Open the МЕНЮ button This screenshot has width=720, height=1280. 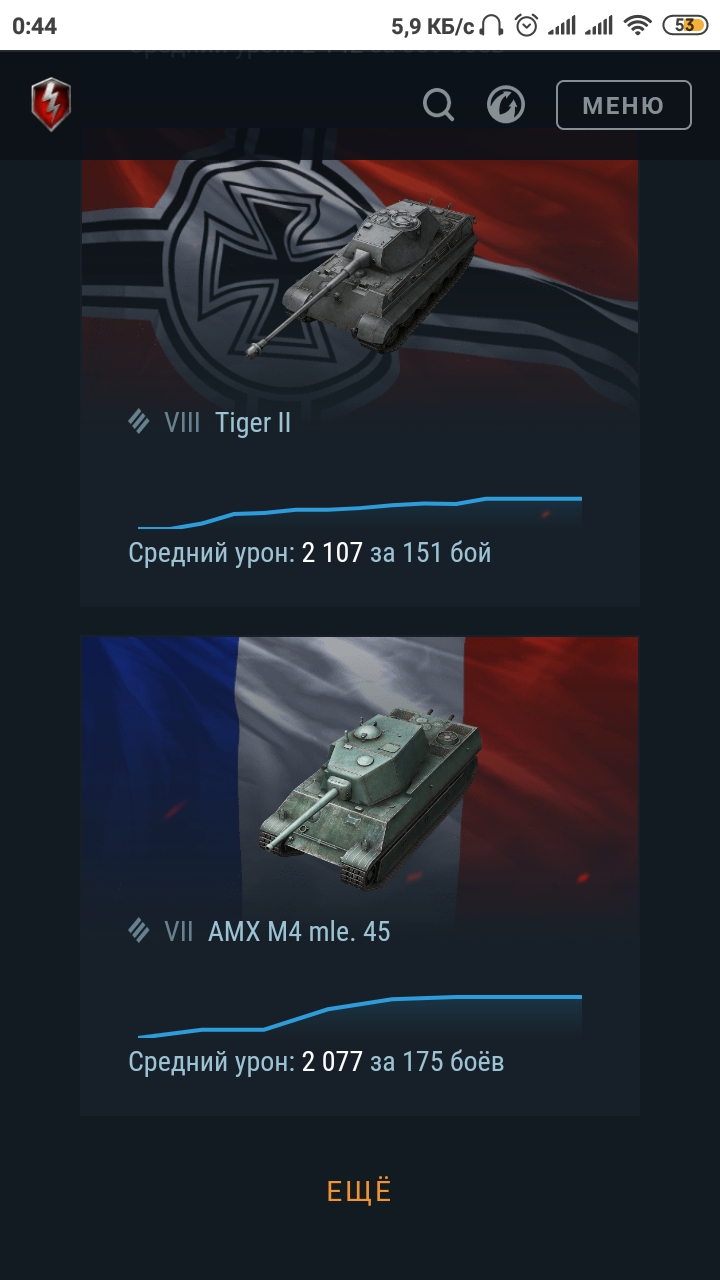623,105
